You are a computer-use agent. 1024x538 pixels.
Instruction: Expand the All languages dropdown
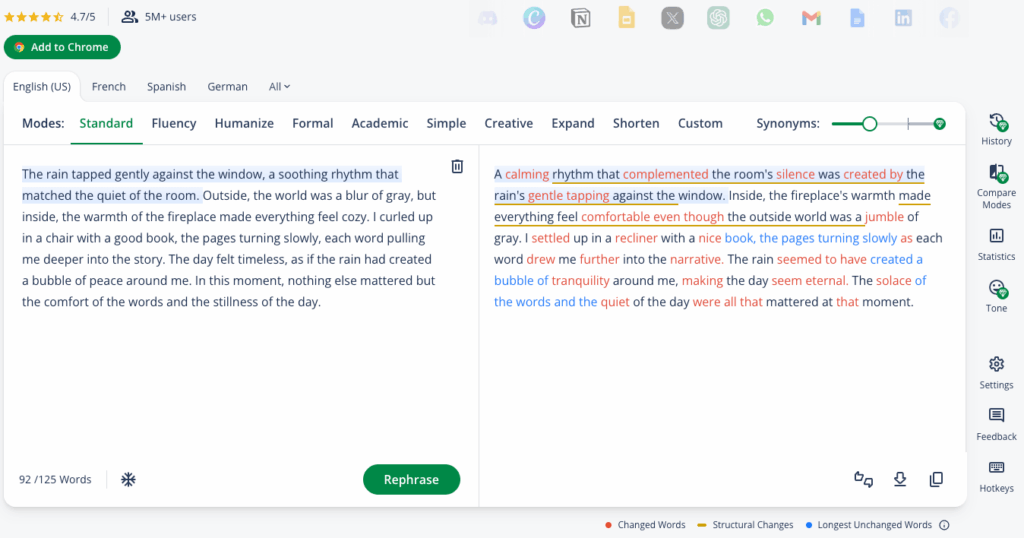[x=279, y=86]
